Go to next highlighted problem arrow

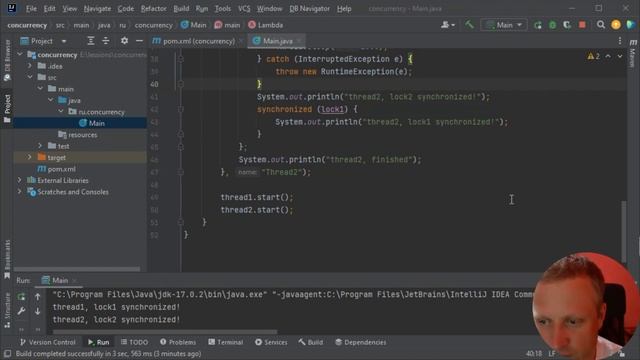[620, 56]
